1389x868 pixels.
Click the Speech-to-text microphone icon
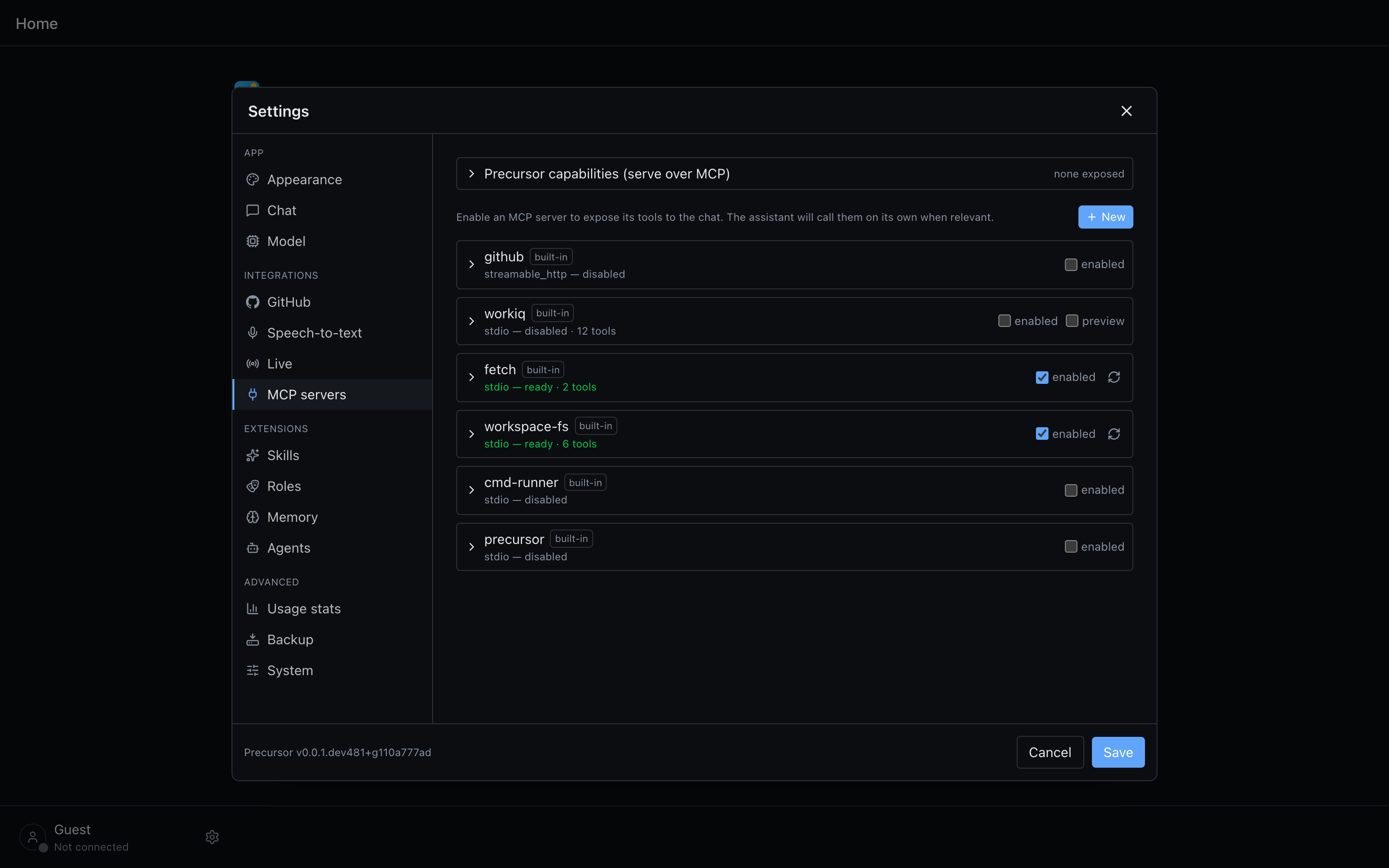pos(253,333)
